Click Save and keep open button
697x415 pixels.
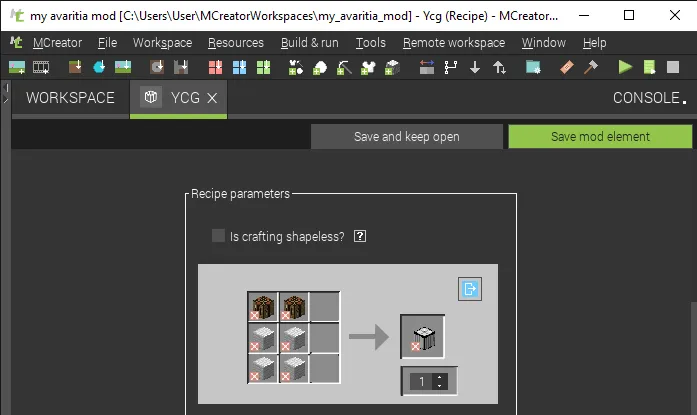(x=407, y=136)
